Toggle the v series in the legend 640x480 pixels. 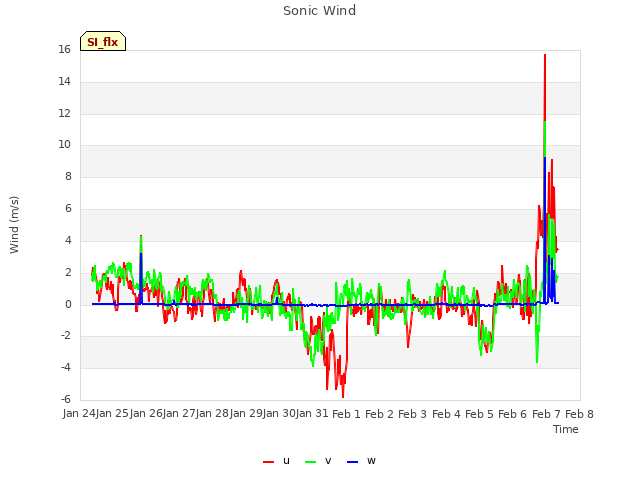(318, 461)
